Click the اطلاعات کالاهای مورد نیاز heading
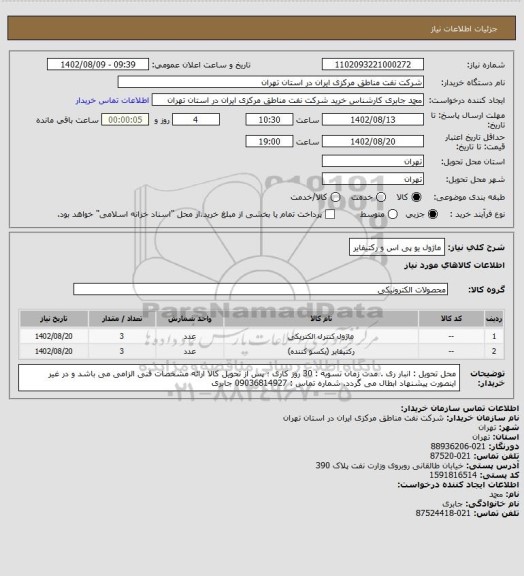 point(454,265)
